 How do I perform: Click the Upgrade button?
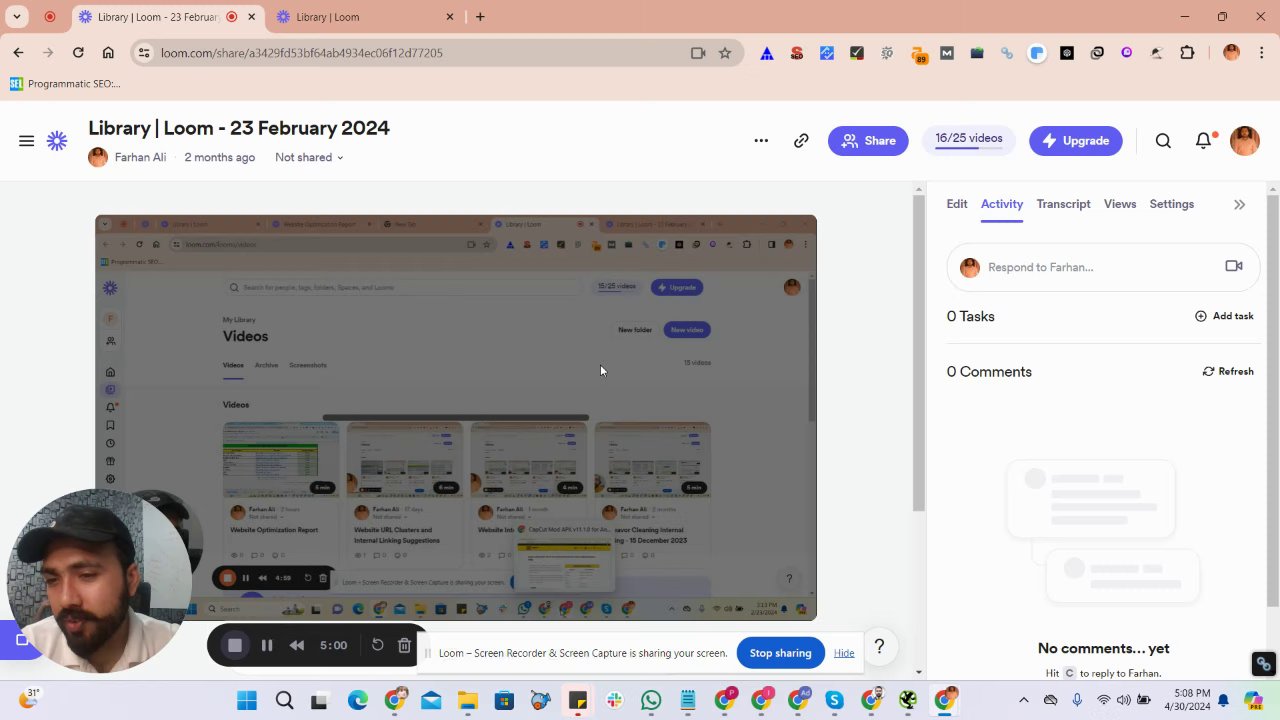coord(1076,141)
